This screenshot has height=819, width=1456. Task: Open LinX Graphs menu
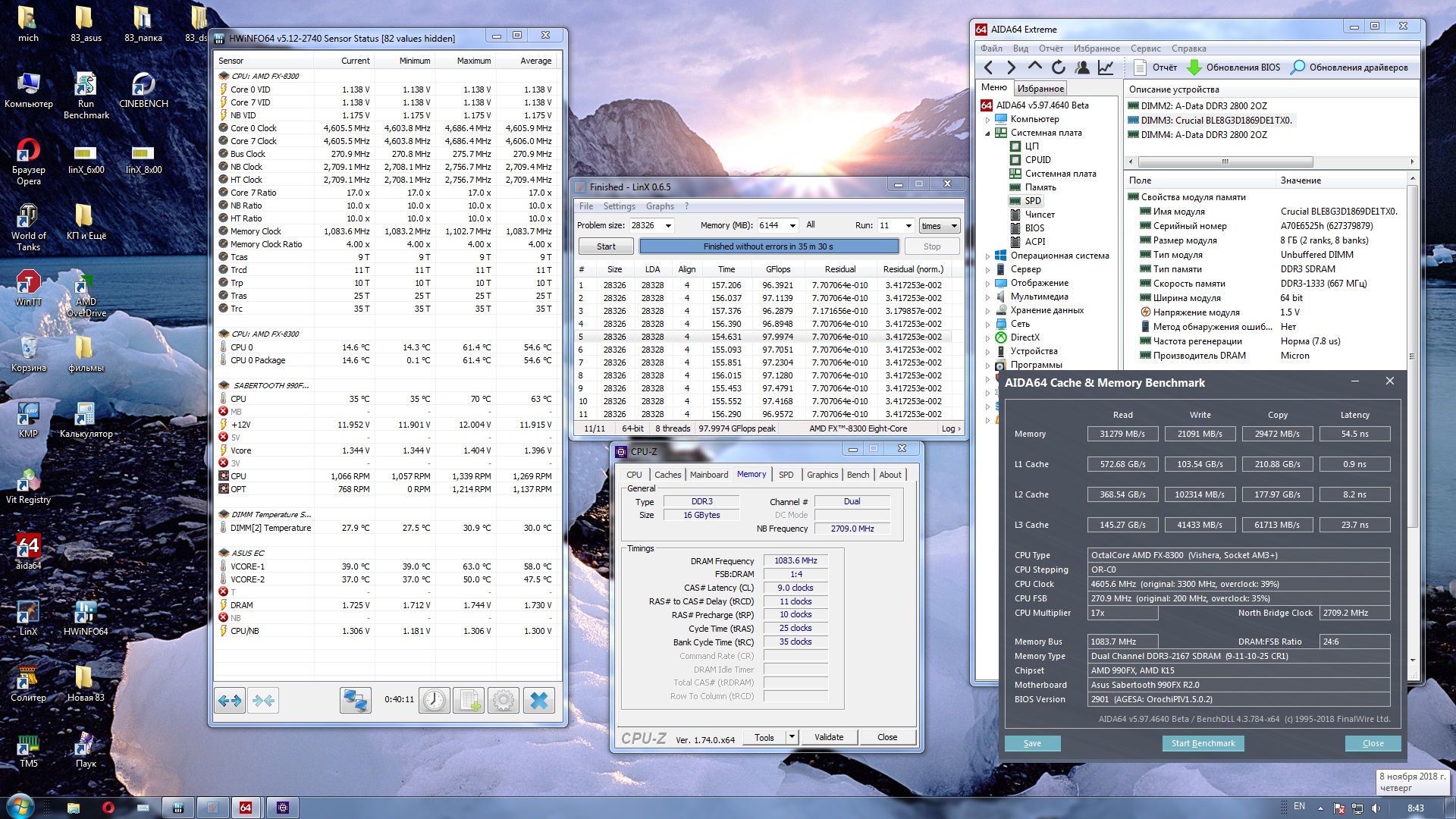(x=659, y=206)
